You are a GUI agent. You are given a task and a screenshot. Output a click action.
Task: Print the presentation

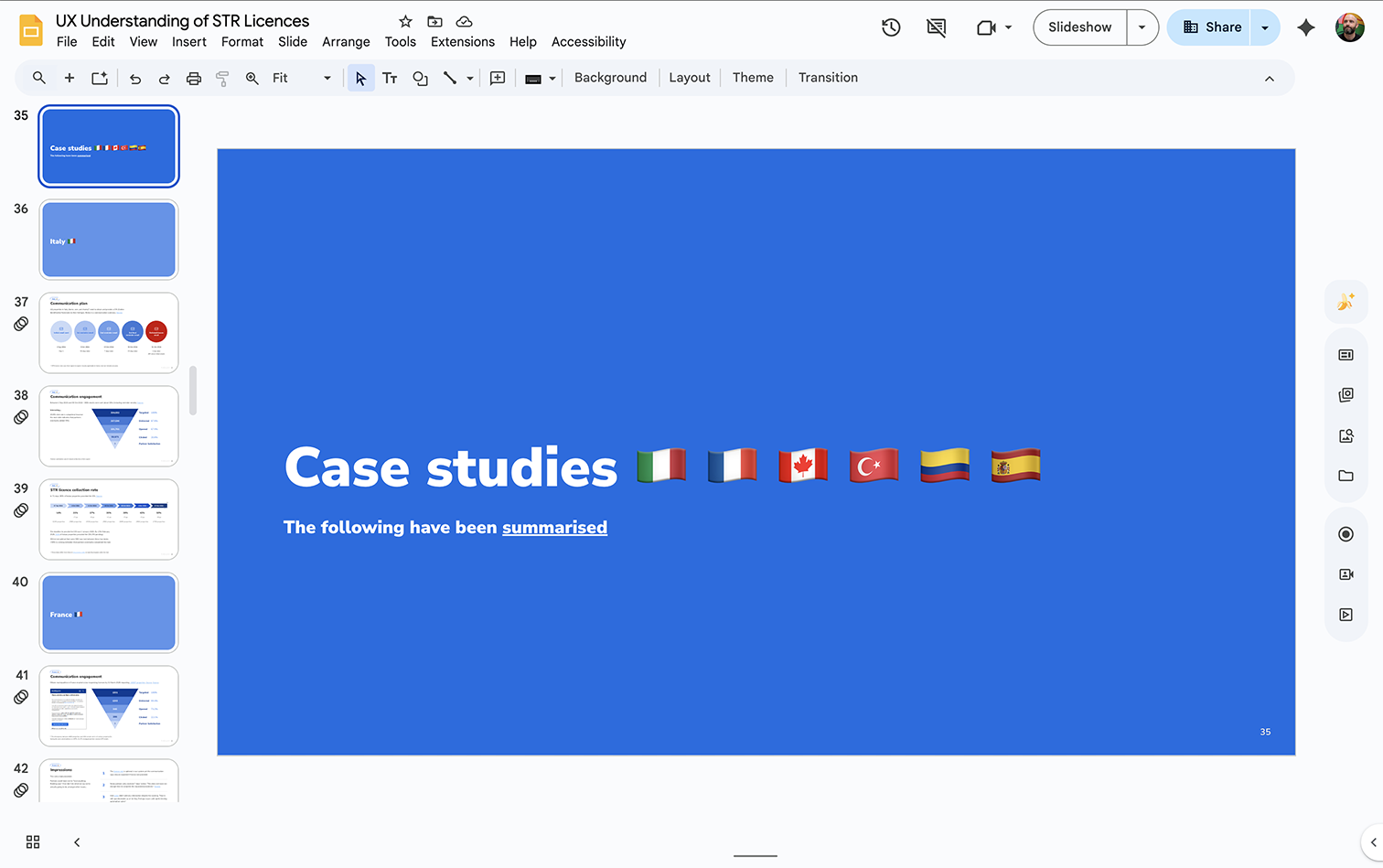click(193, 78)
